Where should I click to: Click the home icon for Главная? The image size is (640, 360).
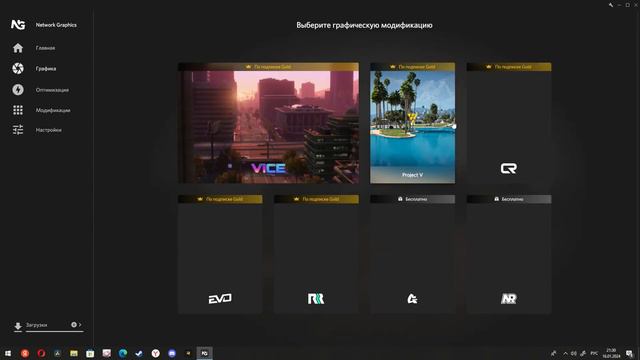tap(18, 48)
